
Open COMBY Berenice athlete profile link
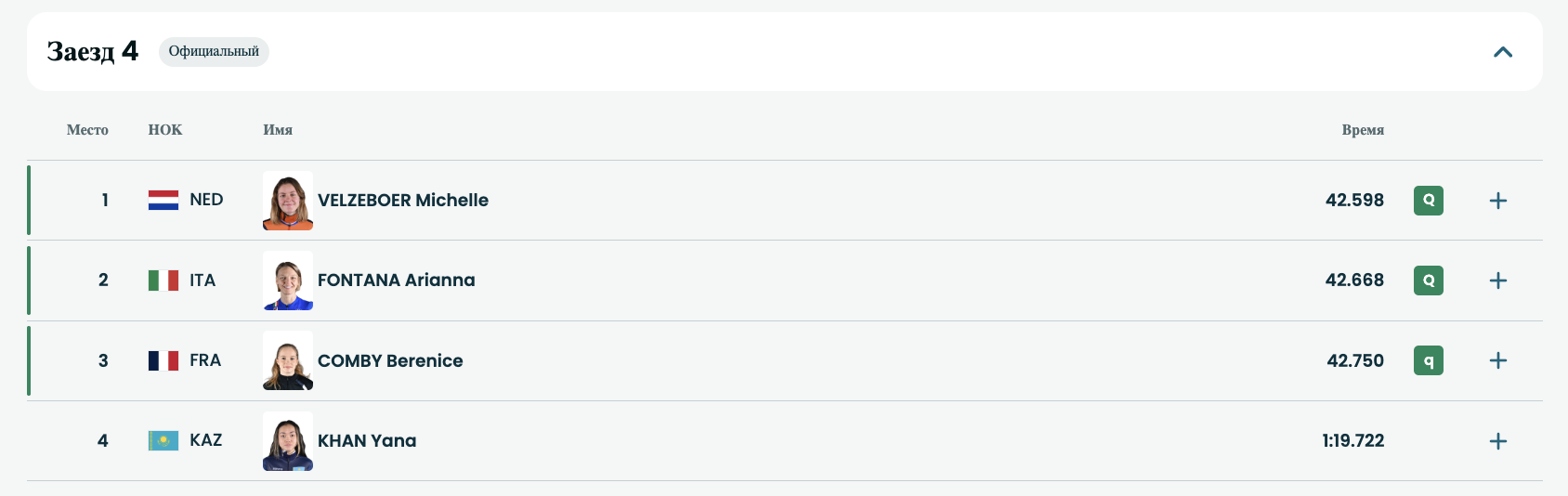pyautogui.click(x=390, y=361)
